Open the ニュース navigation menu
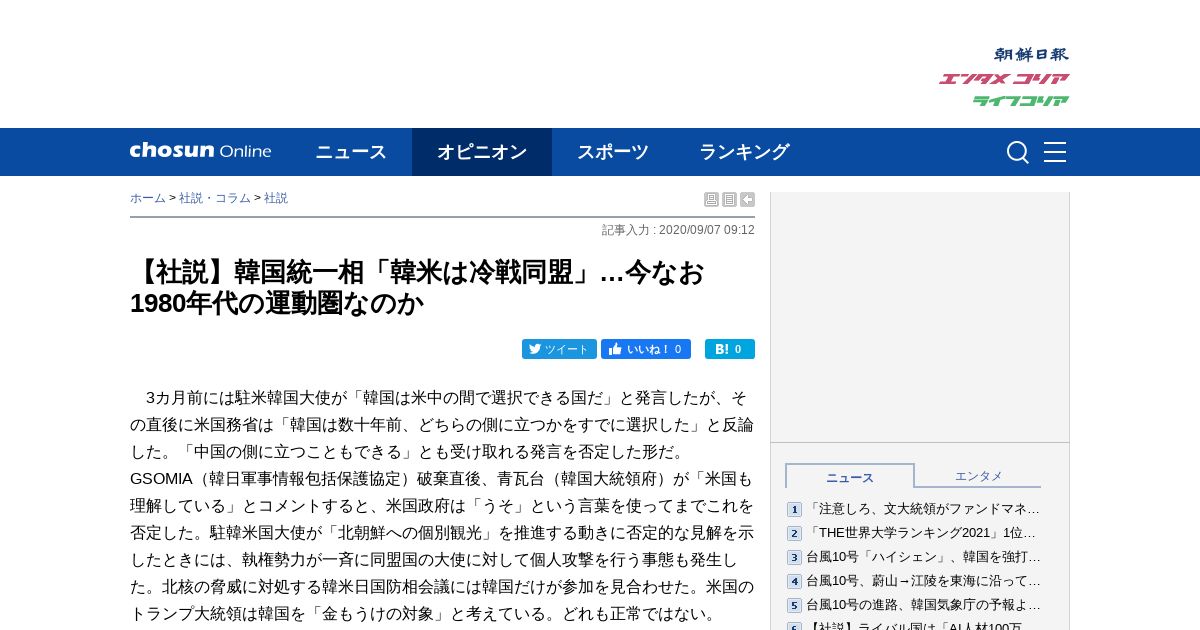Screen dimensions: 1200x630 (x=351, y=152)
